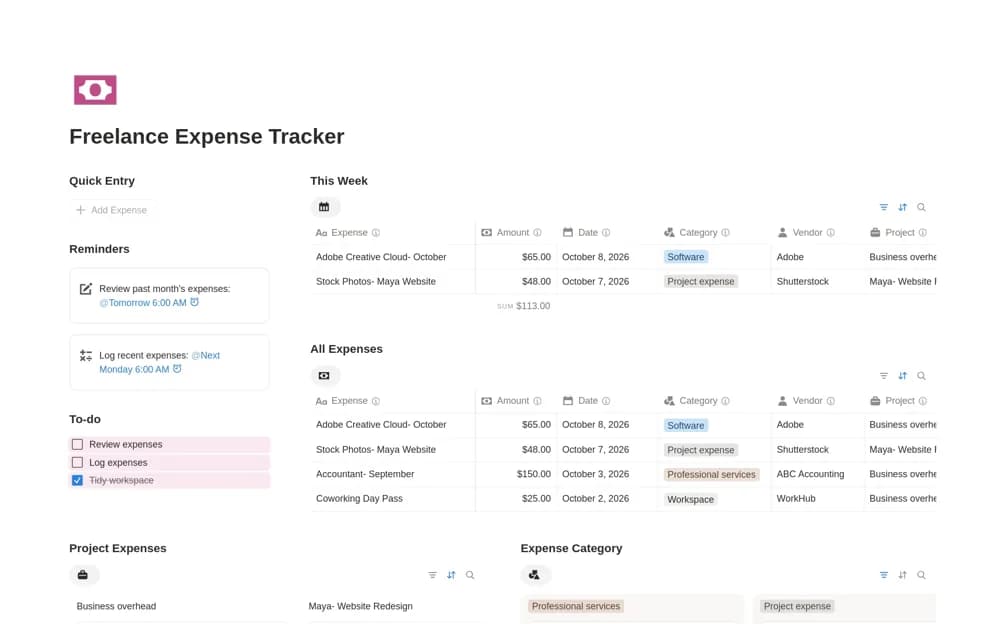The image size is (1000, 624).
Task: Select Professional services category group header
Action: coord(576,606)
